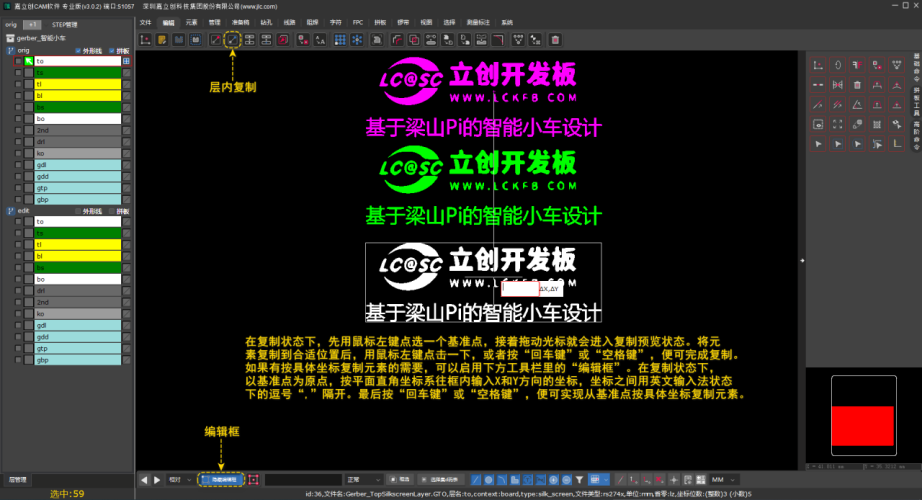Viewport: 922px width, 500px height.
Task: Click the red overlapping squares icon in top toolbar
Action: [414, 40]
